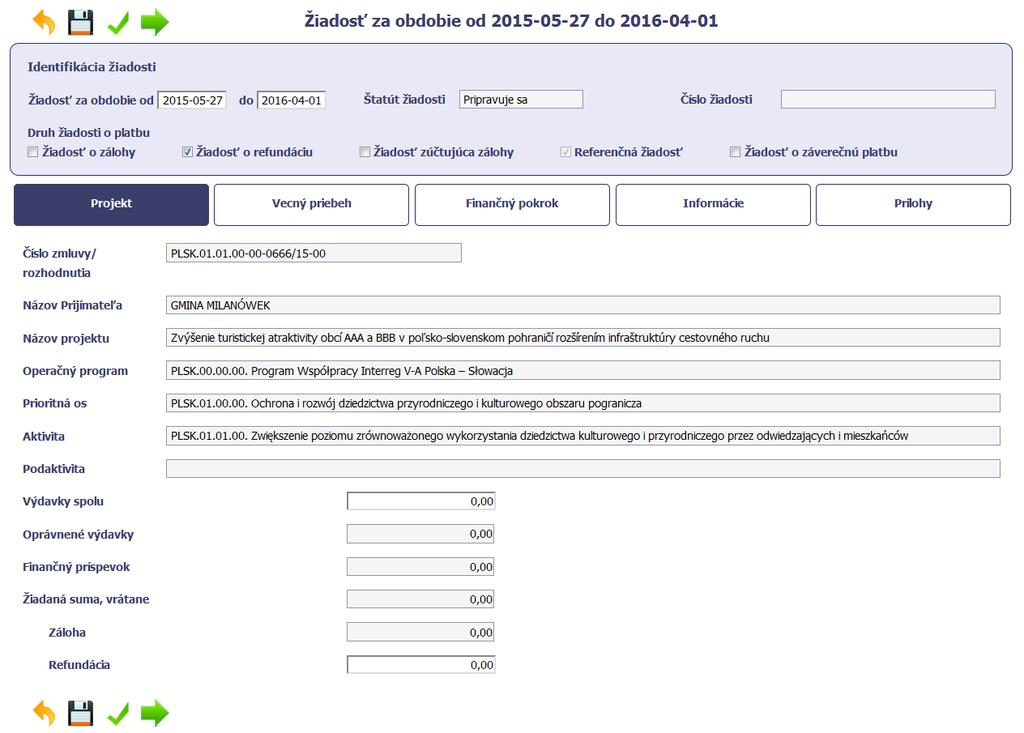
Task: Click the Prioritná os field
Action: tap(583, 403)
